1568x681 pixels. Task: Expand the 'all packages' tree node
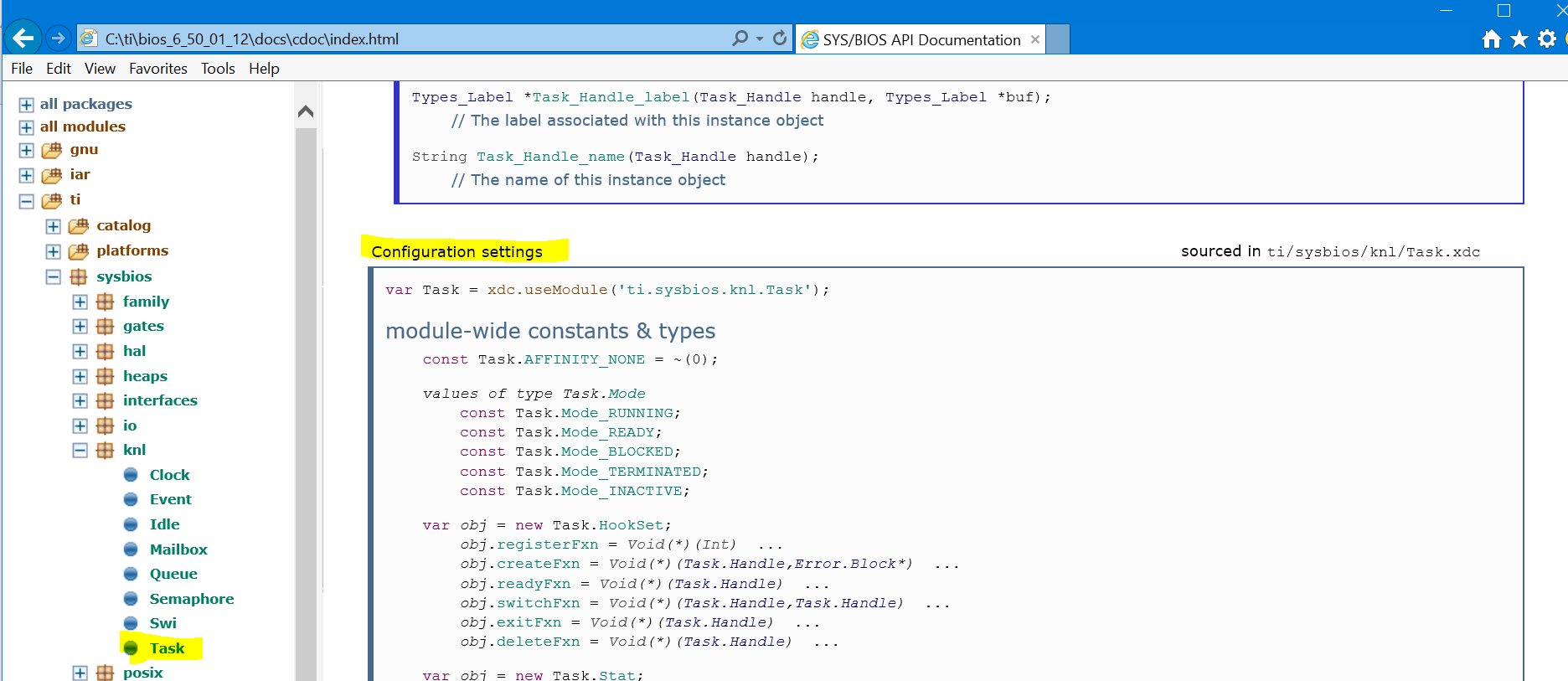pyautogui.click(x=27, y=105)
